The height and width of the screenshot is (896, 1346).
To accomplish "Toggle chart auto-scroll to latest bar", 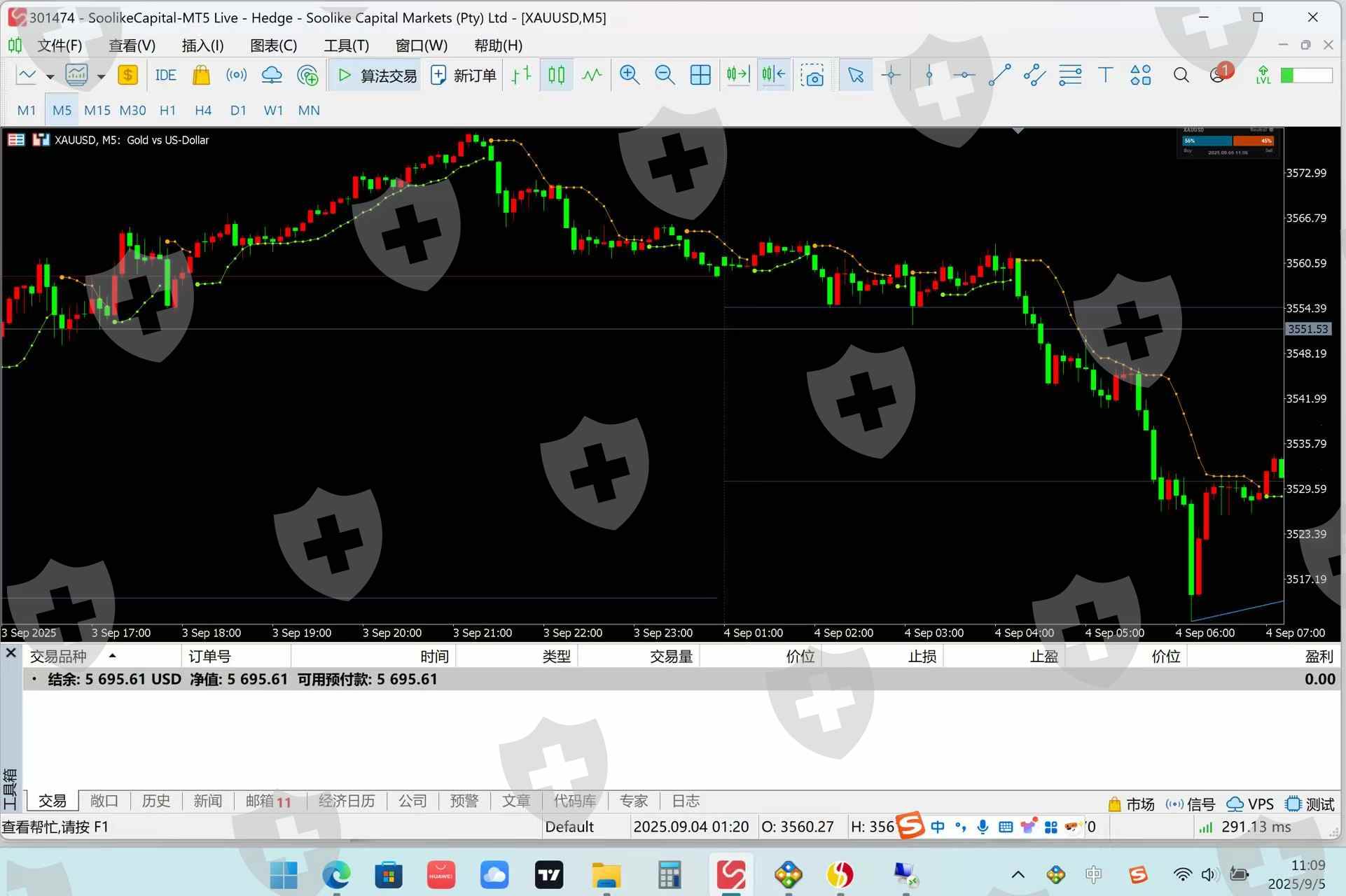I will pos(737,75).
